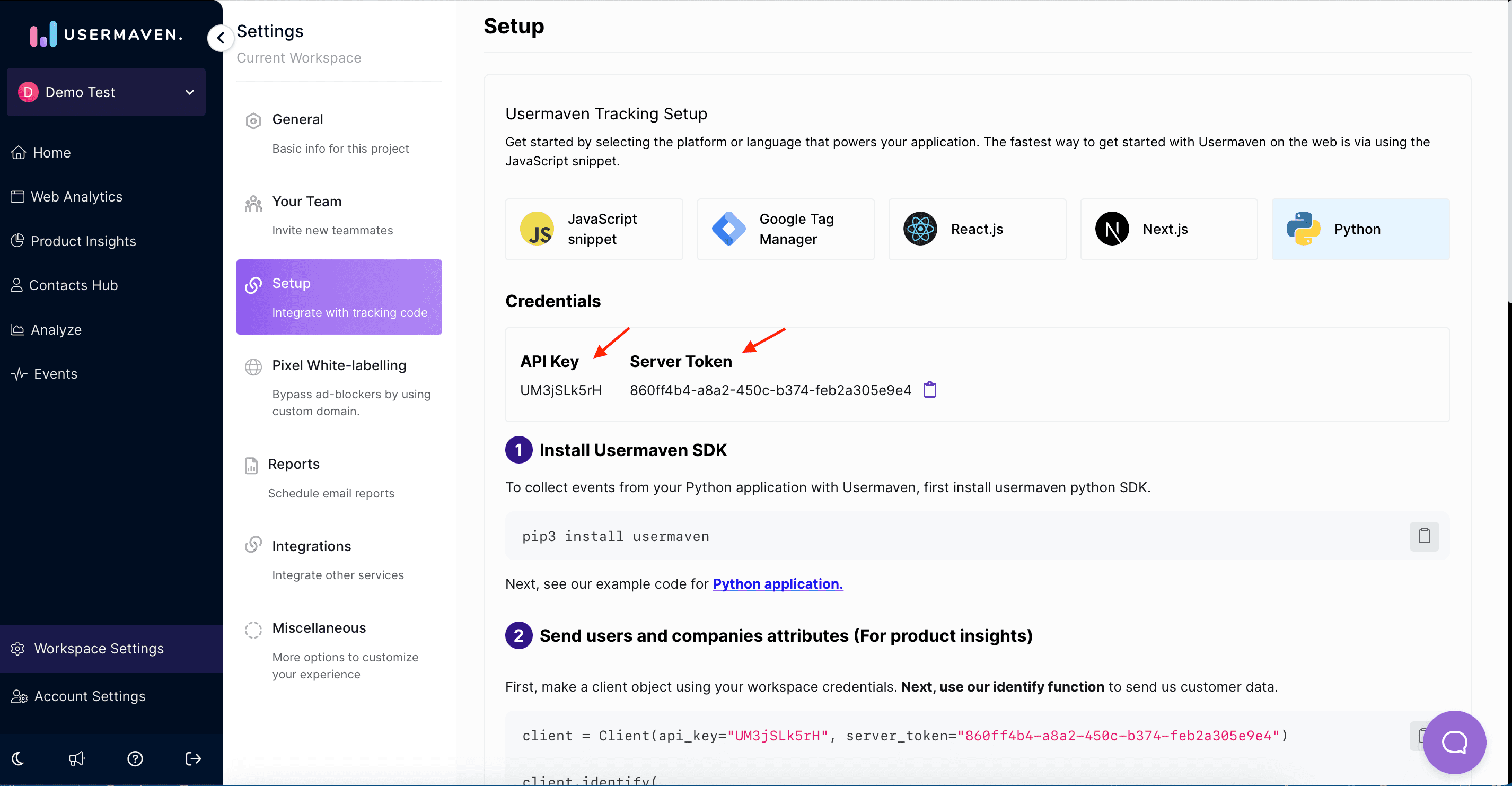The height and width of the screenshot is (786, 1512).
Task: Click the pip3 install usermaven code text
Action: [x=616, y=537]
